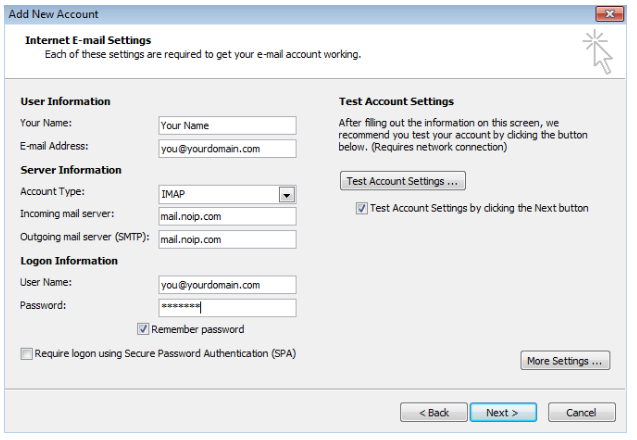Click the User Name input field

click(x=227, y=285)
